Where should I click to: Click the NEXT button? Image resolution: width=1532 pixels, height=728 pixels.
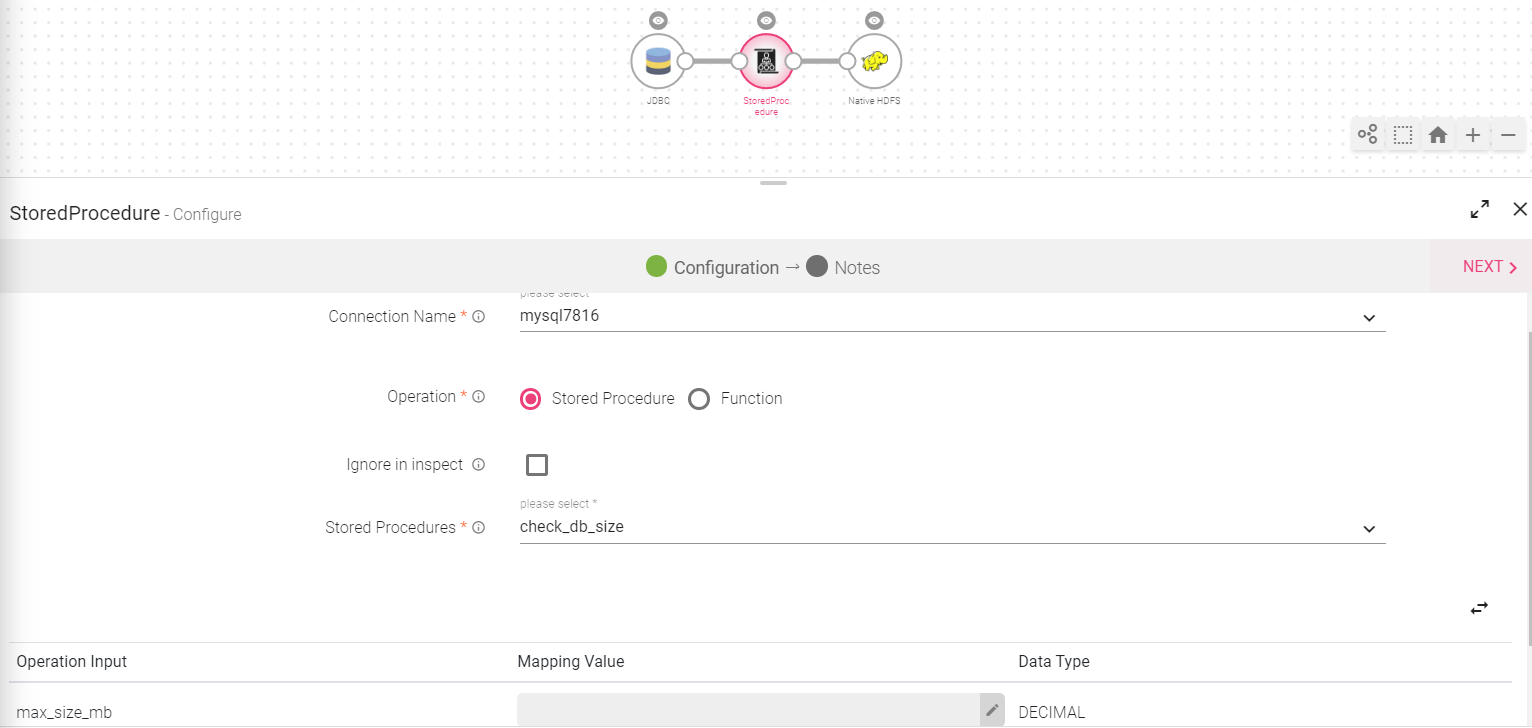click(1490, 267)
